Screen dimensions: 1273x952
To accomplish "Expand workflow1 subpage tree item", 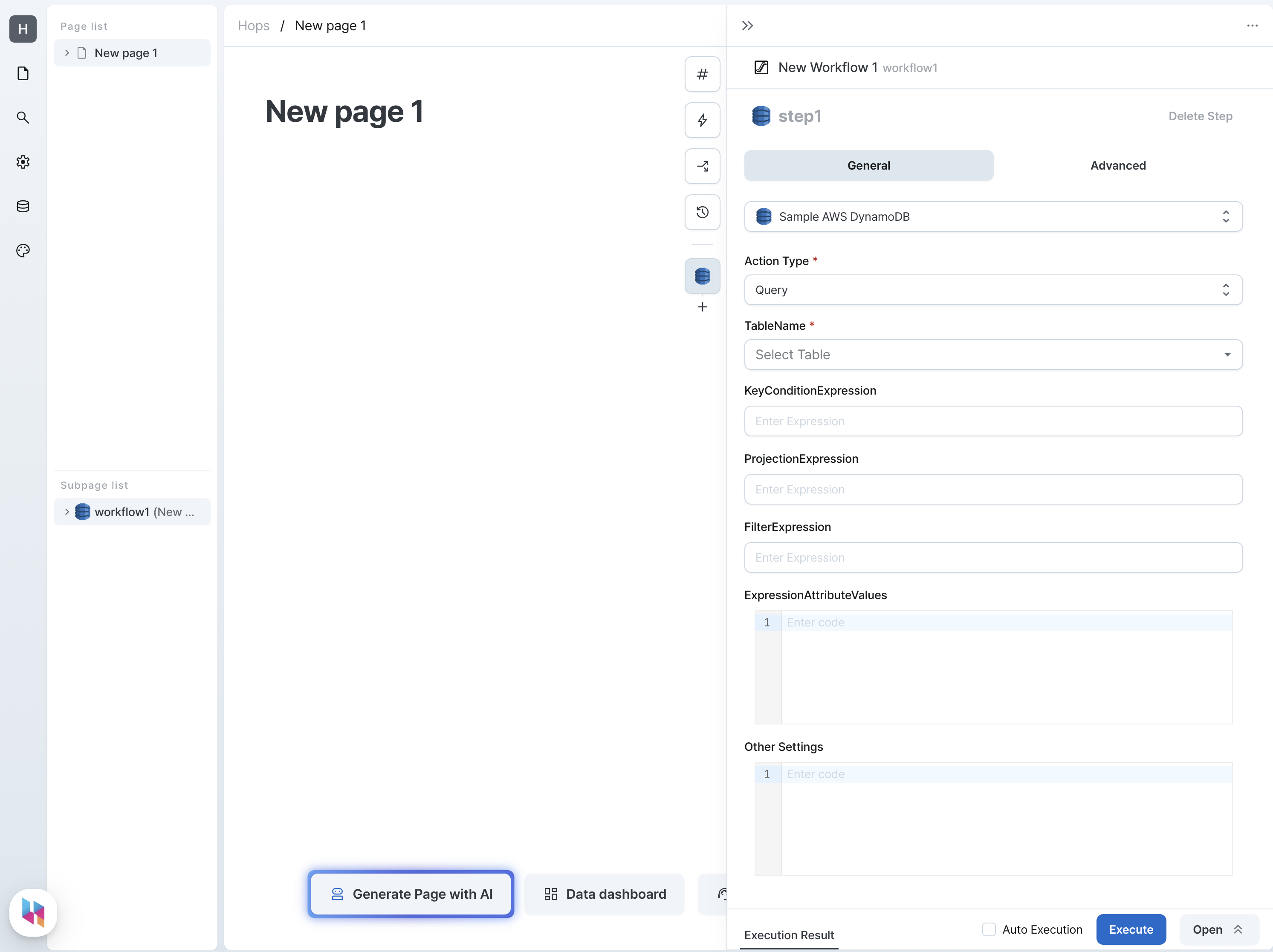I will pos(67,512).
